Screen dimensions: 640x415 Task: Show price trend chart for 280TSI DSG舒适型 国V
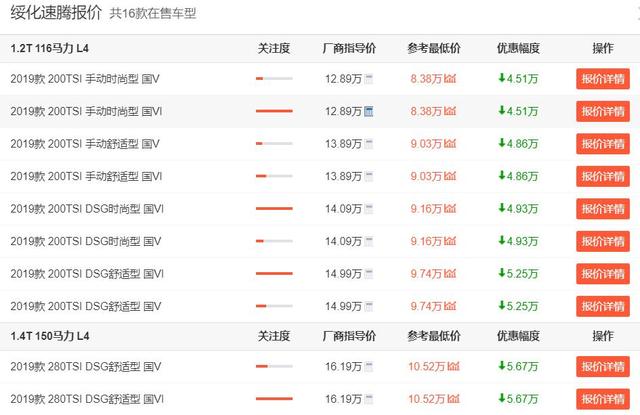tap(453, 366)
